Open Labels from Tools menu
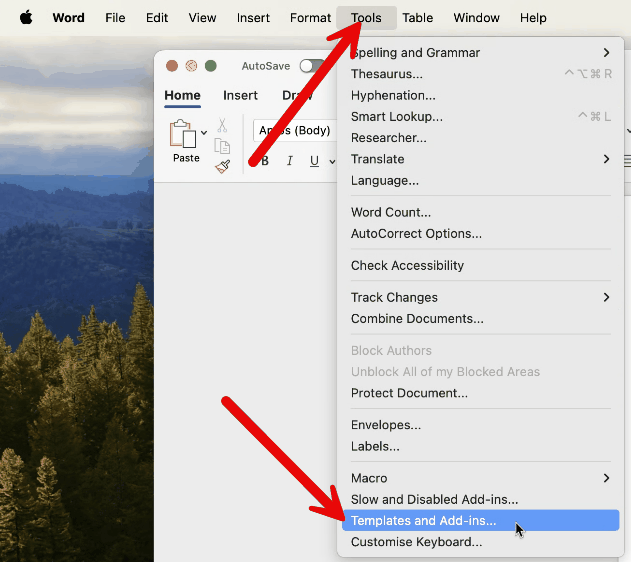The width and height of the screenshot is (631, 562). point(480,446)
